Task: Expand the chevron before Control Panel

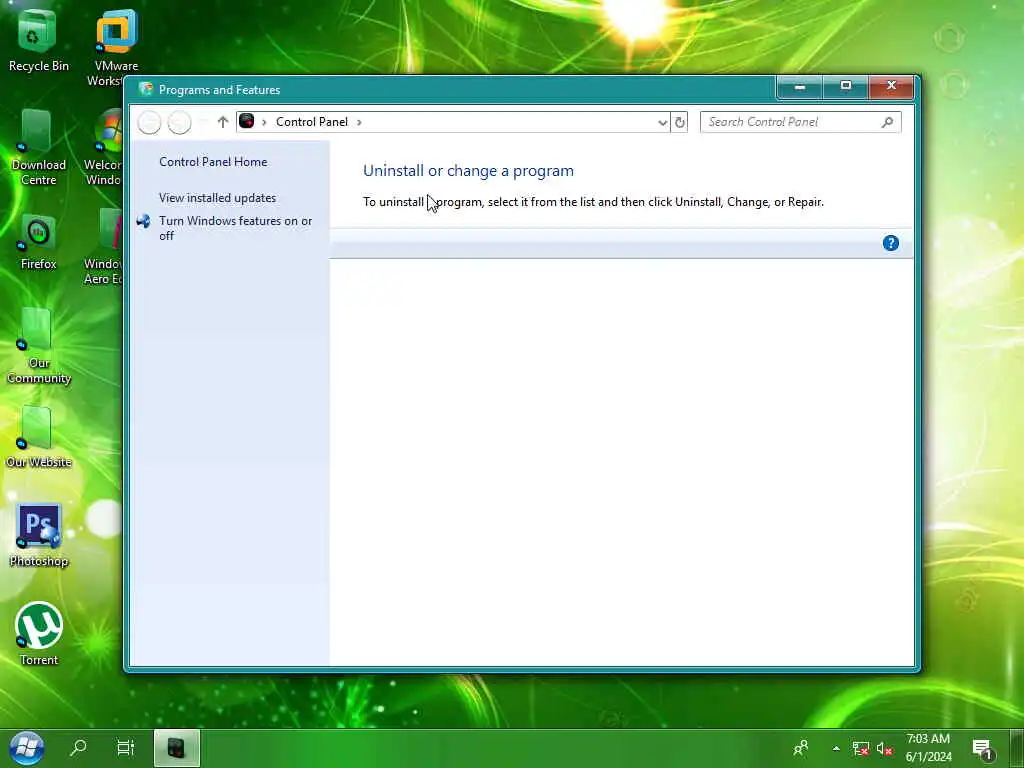Action: point(264,122)
